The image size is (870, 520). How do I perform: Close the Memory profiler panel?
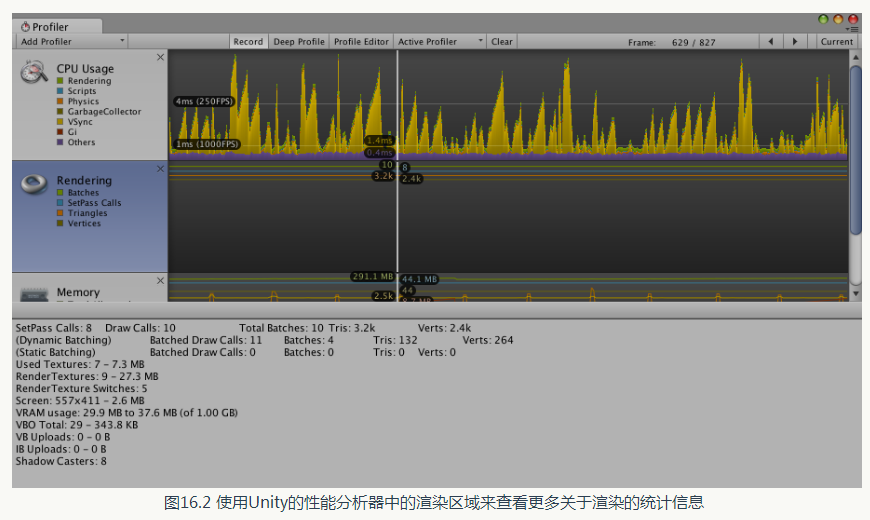click(160, 281)
